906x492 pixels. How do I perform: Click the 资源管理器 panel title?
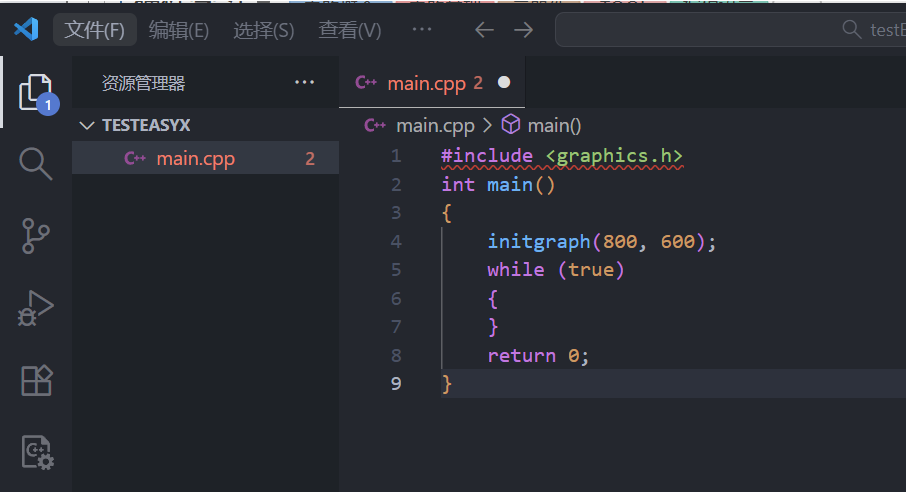pyautogui.click(x=143, y=83)
